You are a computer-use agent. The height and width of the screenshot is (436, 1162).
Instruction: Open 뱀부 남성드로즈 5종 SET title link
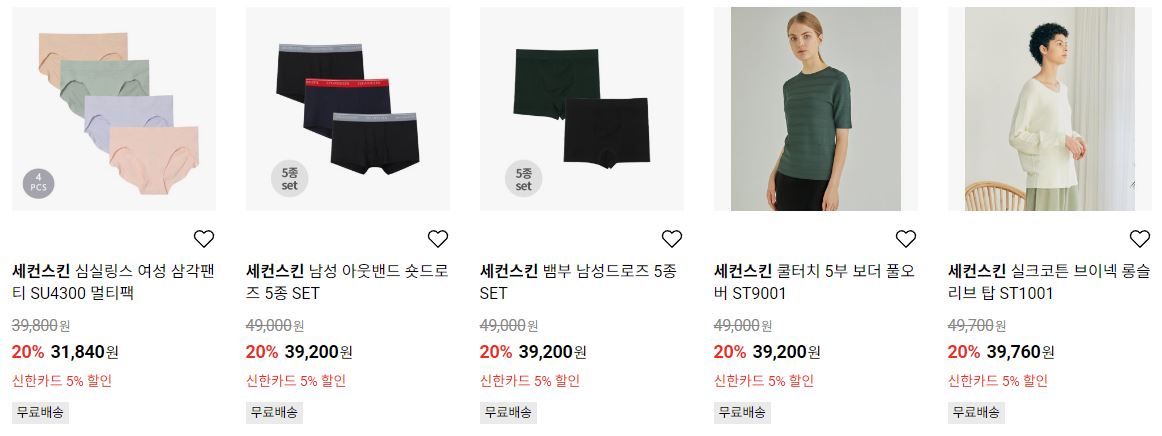pos(578,283)
